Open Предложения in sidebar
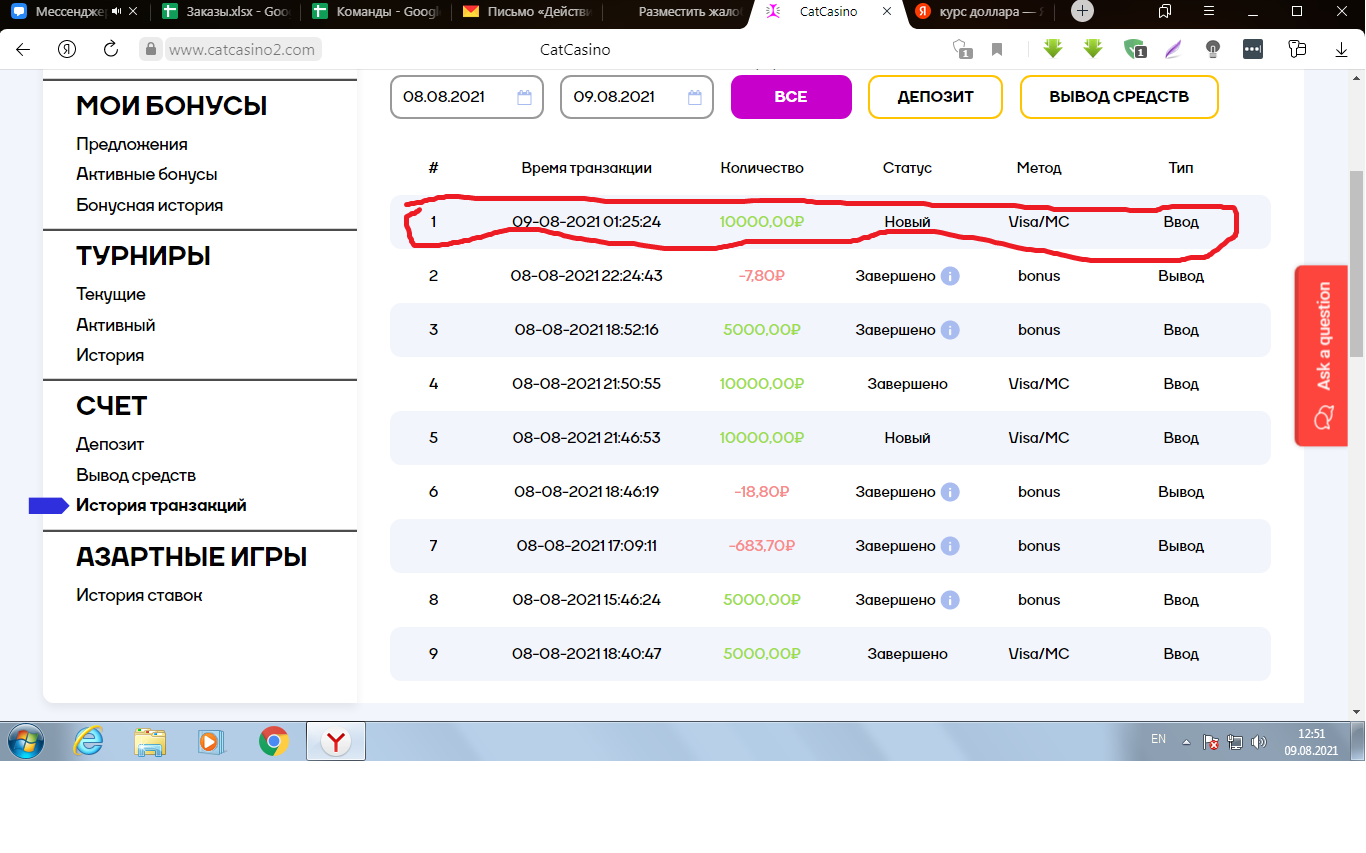The height and width of the screenshot is (853, 1366). click(132, 144)
